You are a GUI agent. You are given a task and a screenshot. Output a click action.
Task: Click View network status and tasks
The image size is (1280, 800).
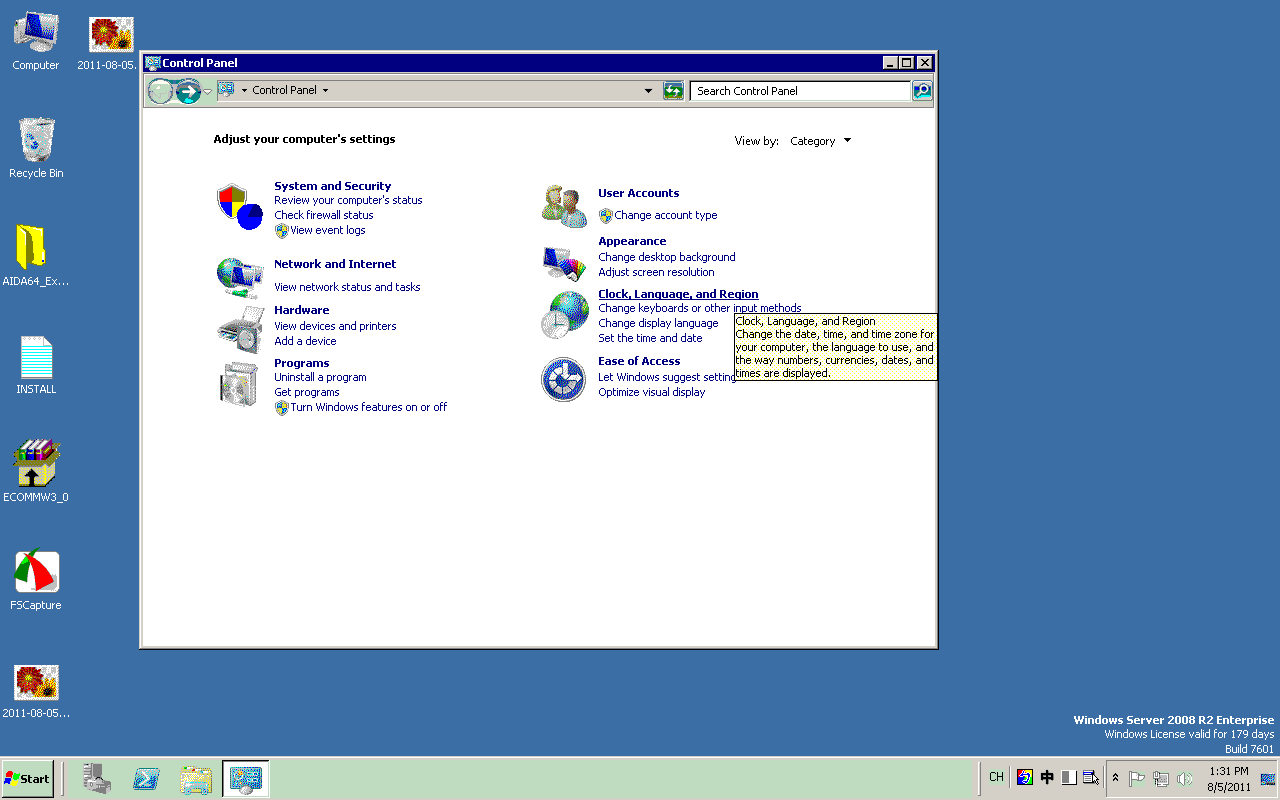click(x=347, y=287)
